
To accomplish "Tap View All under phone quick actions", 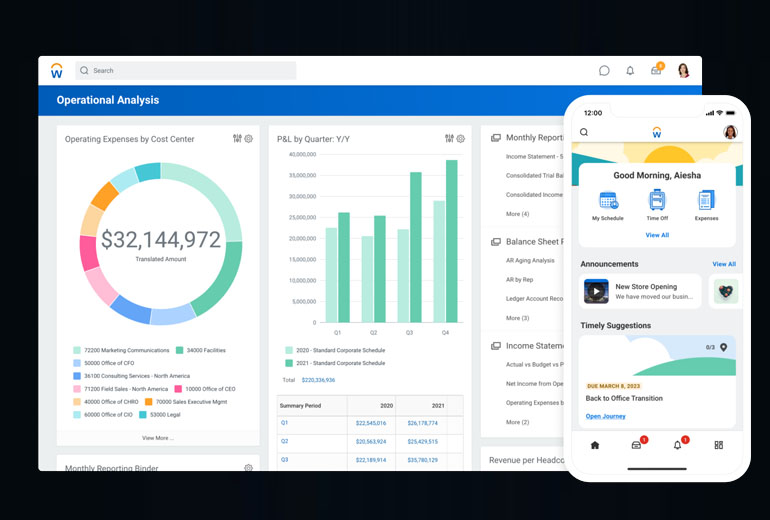I will tap(657, 235).
